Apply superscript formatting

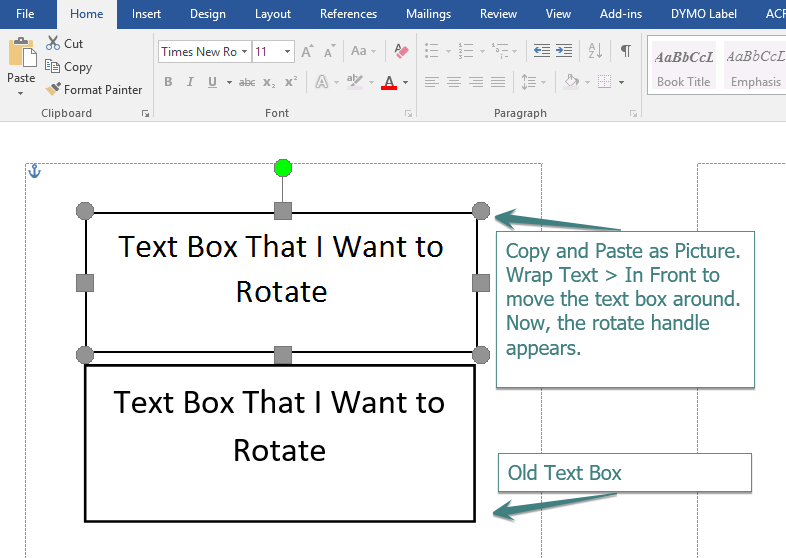291,82
